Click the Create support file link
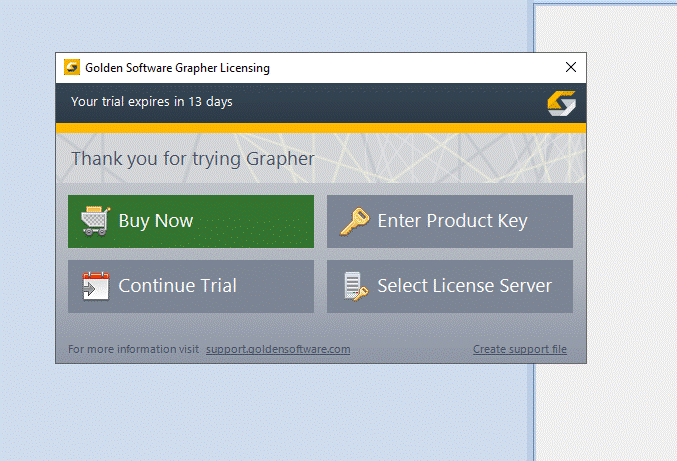 pyautogui.click(x=519, y=350)
